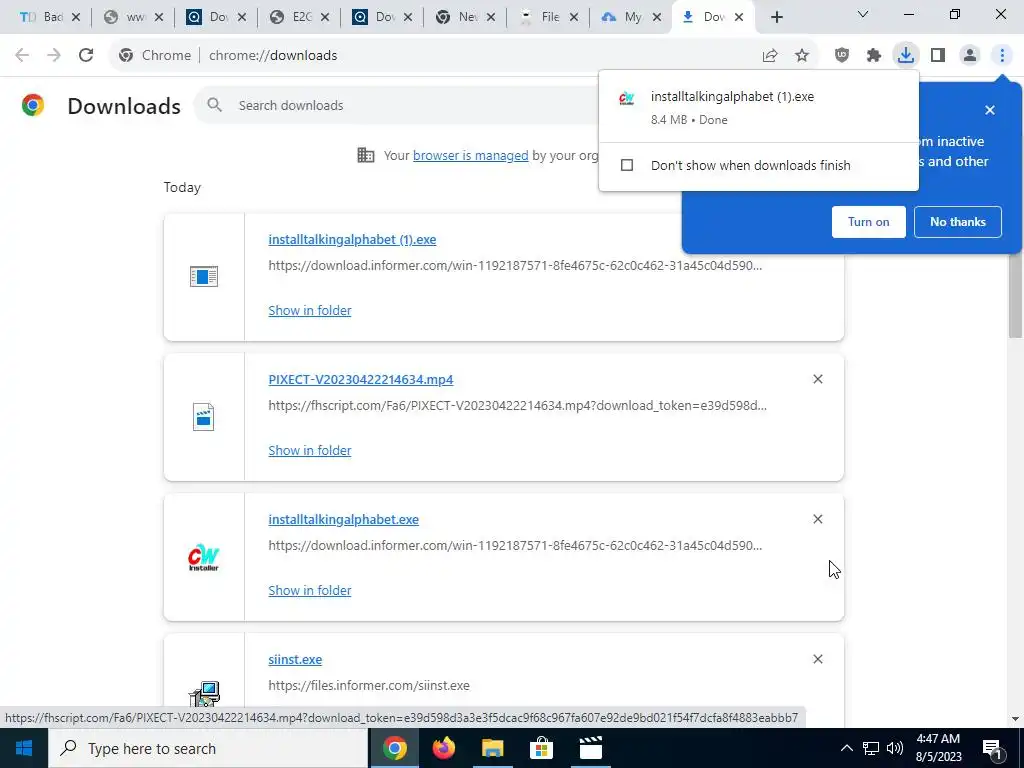Click the Today date heading
The image size is (1024, 768).
point(182,187)
